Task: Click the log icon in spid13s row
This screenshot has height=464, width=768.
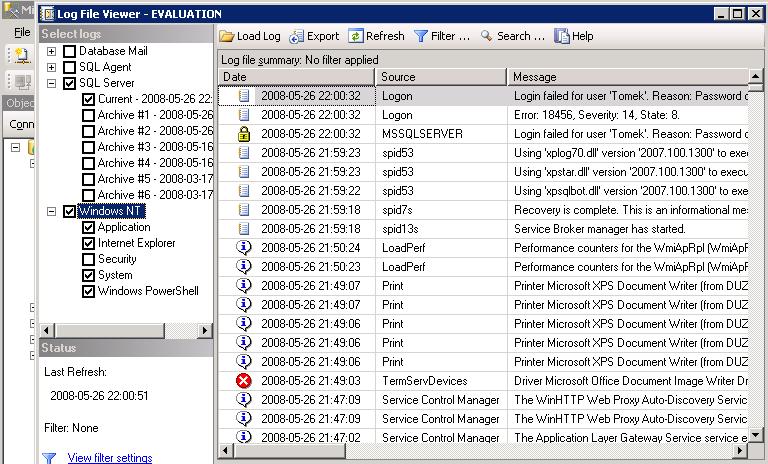Action: click(x=243, y=229)
